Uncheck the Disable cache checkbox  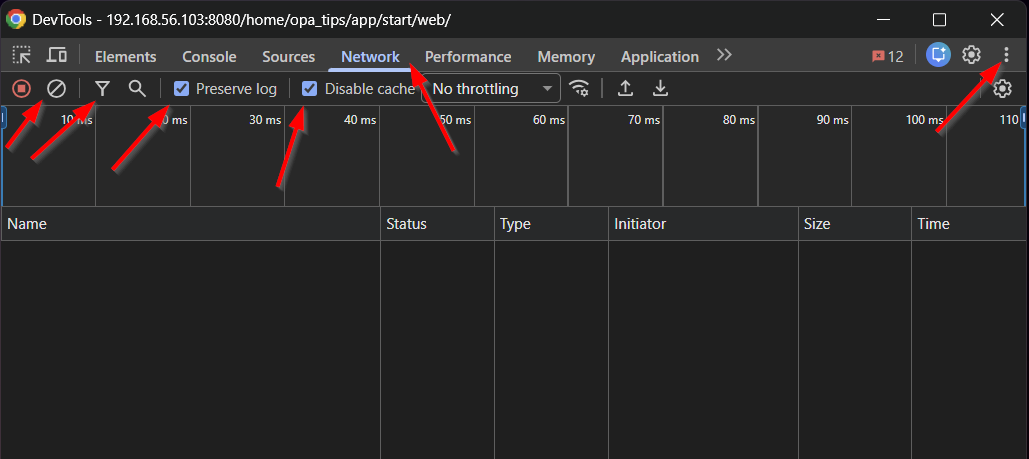pyautogui.click(x=310, y=89)
